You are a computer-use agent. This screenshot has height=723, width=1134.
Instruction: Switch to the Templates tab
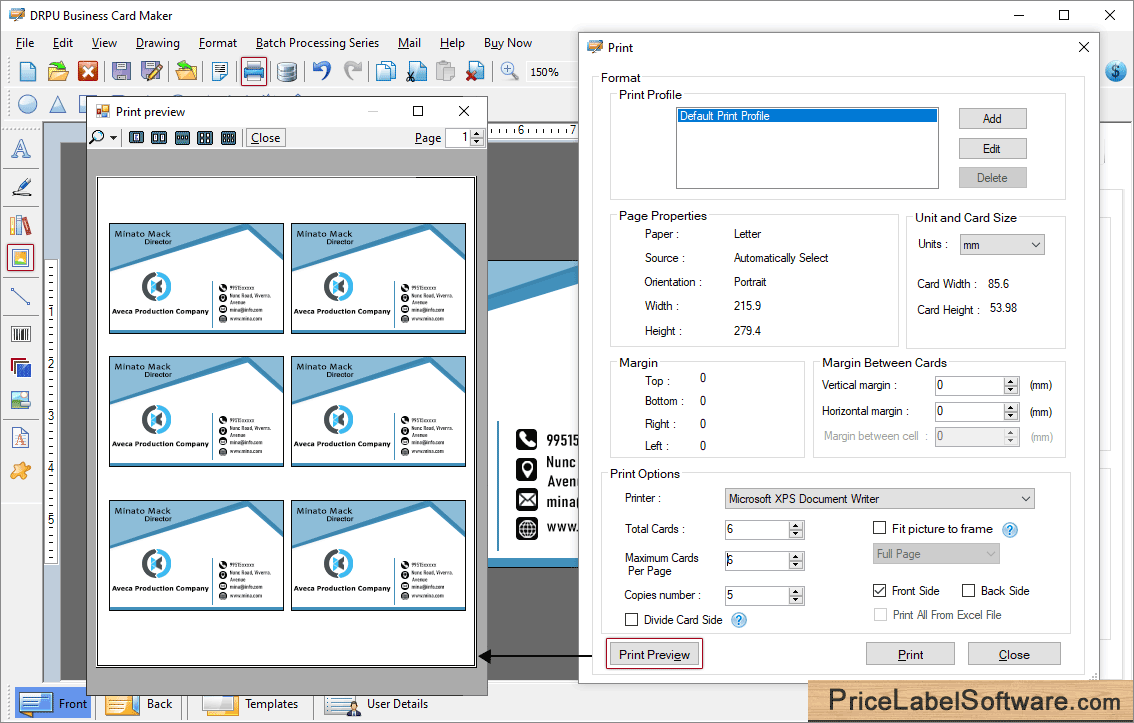pyautogui.click(x=250, y=703)
